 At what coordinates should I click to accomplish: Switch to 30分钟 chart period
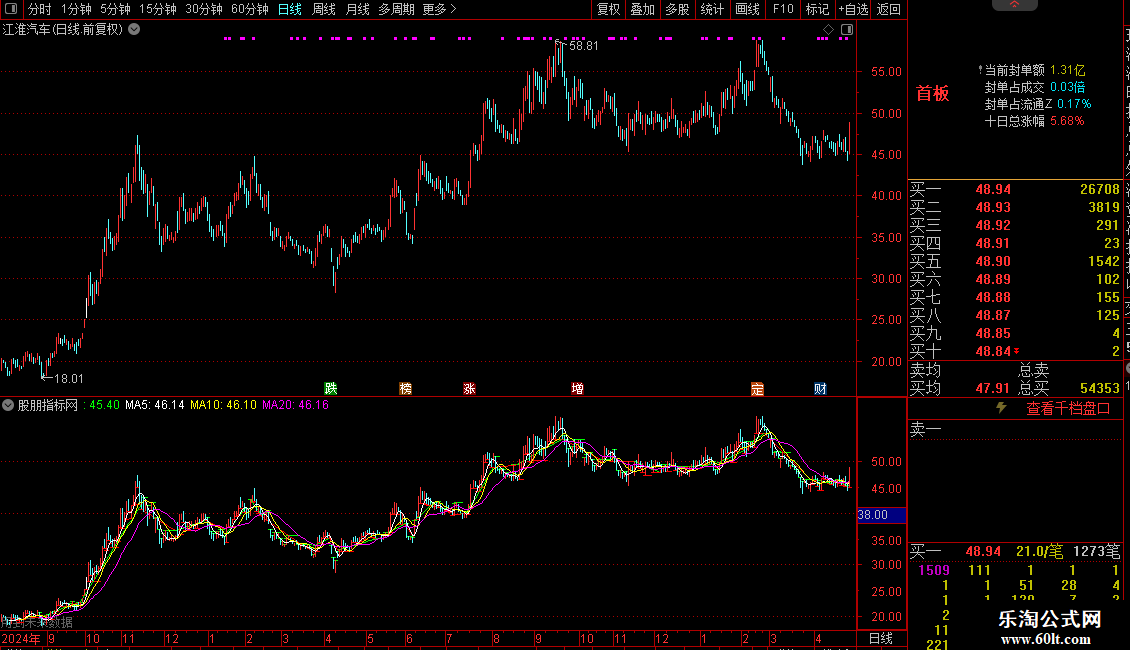[204, 9]
